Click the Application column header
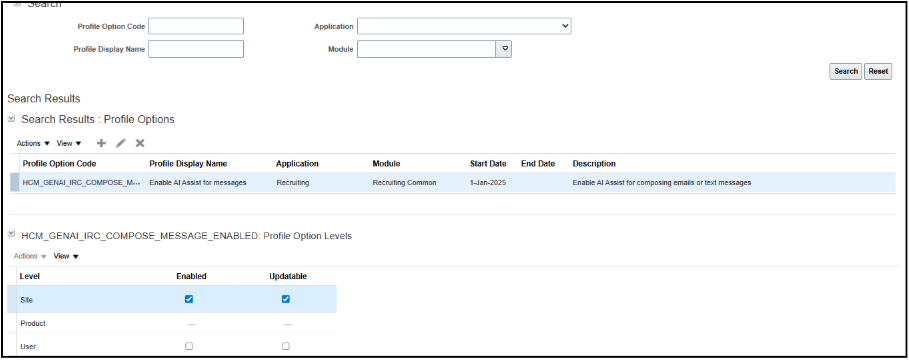 (297, 163)
